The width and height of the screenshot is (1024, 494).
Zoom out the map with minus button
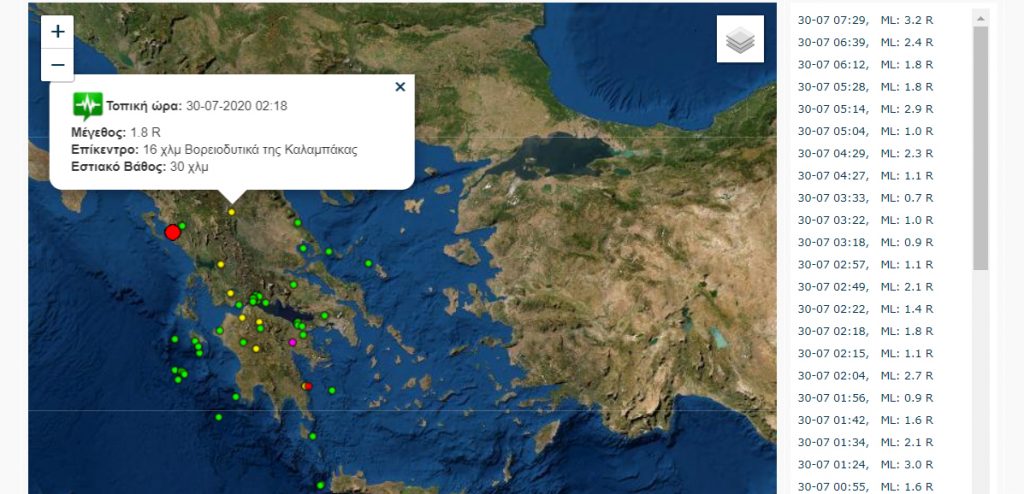pyautogui.click(x=57, y=65)
